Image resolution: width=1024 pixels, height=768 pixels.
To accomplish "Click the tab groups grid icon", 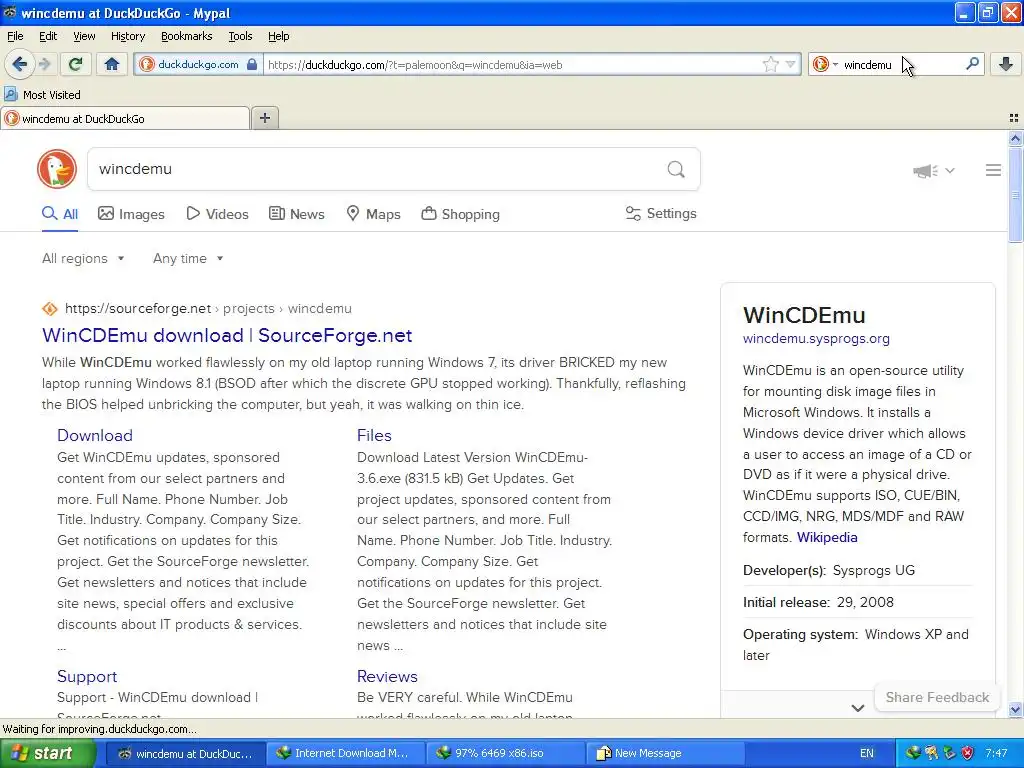I will [x=1014, y=118].
